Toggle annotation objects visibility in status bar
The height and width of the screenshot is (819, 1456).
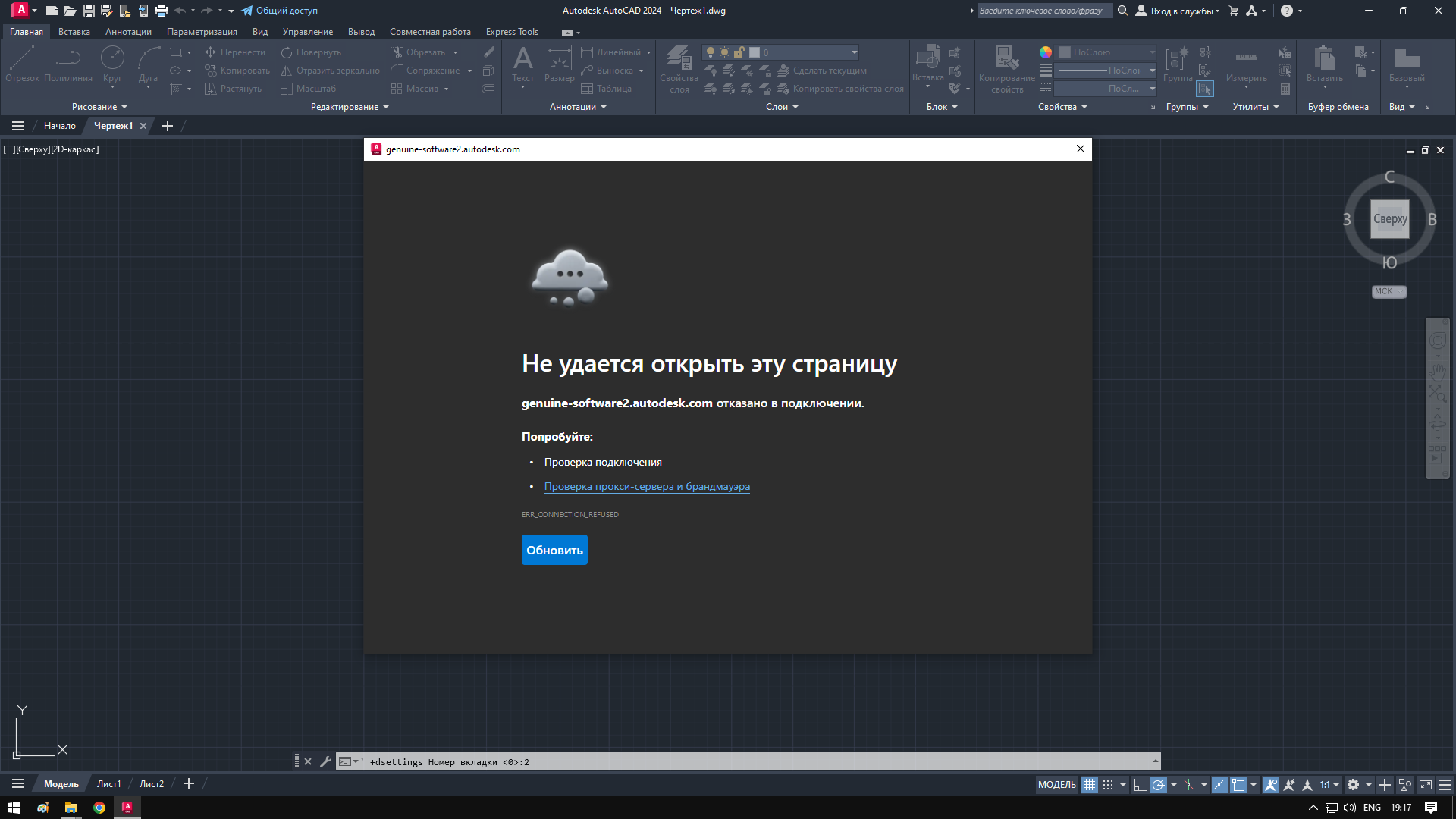tap(1271, 785)
